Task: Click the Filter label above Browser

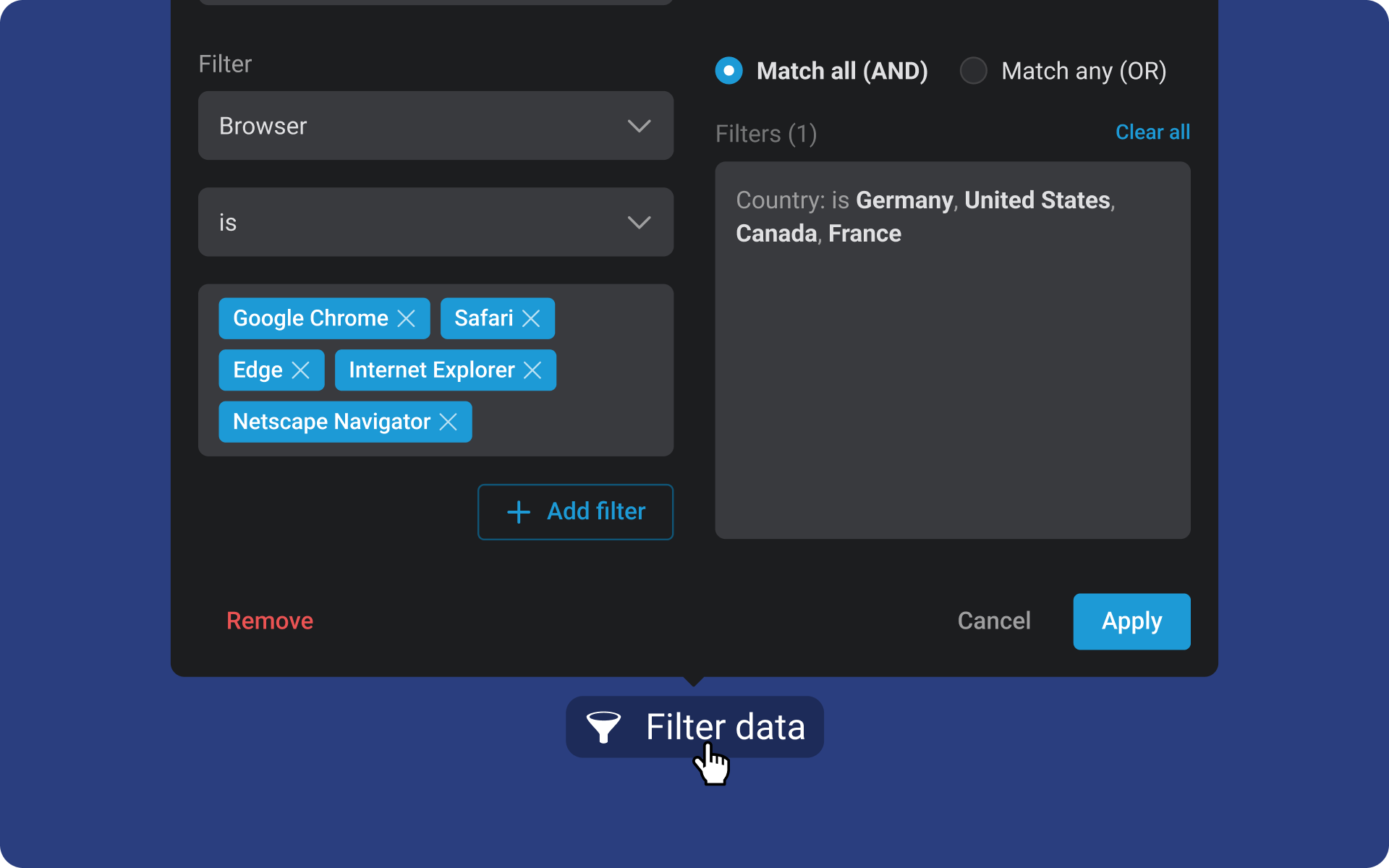Action: coord(225,64)
